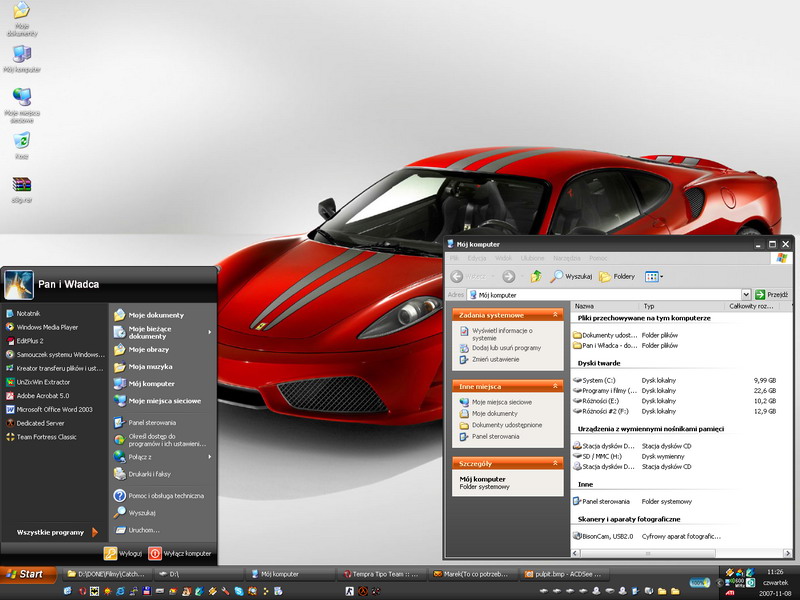The width and height of the screenshot is (800, 600).
Task: Click the Wyłącz komputer button
Action: [x=181, y=553]
